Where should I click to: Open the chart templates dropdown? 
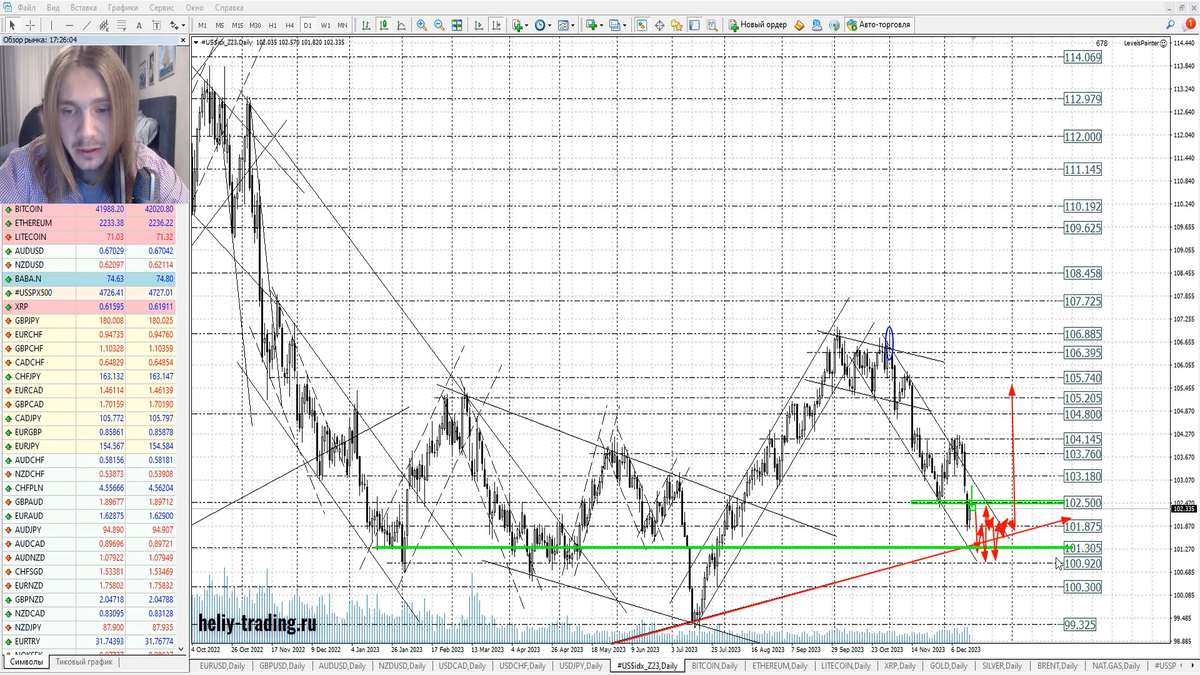(x=566, y=24)
